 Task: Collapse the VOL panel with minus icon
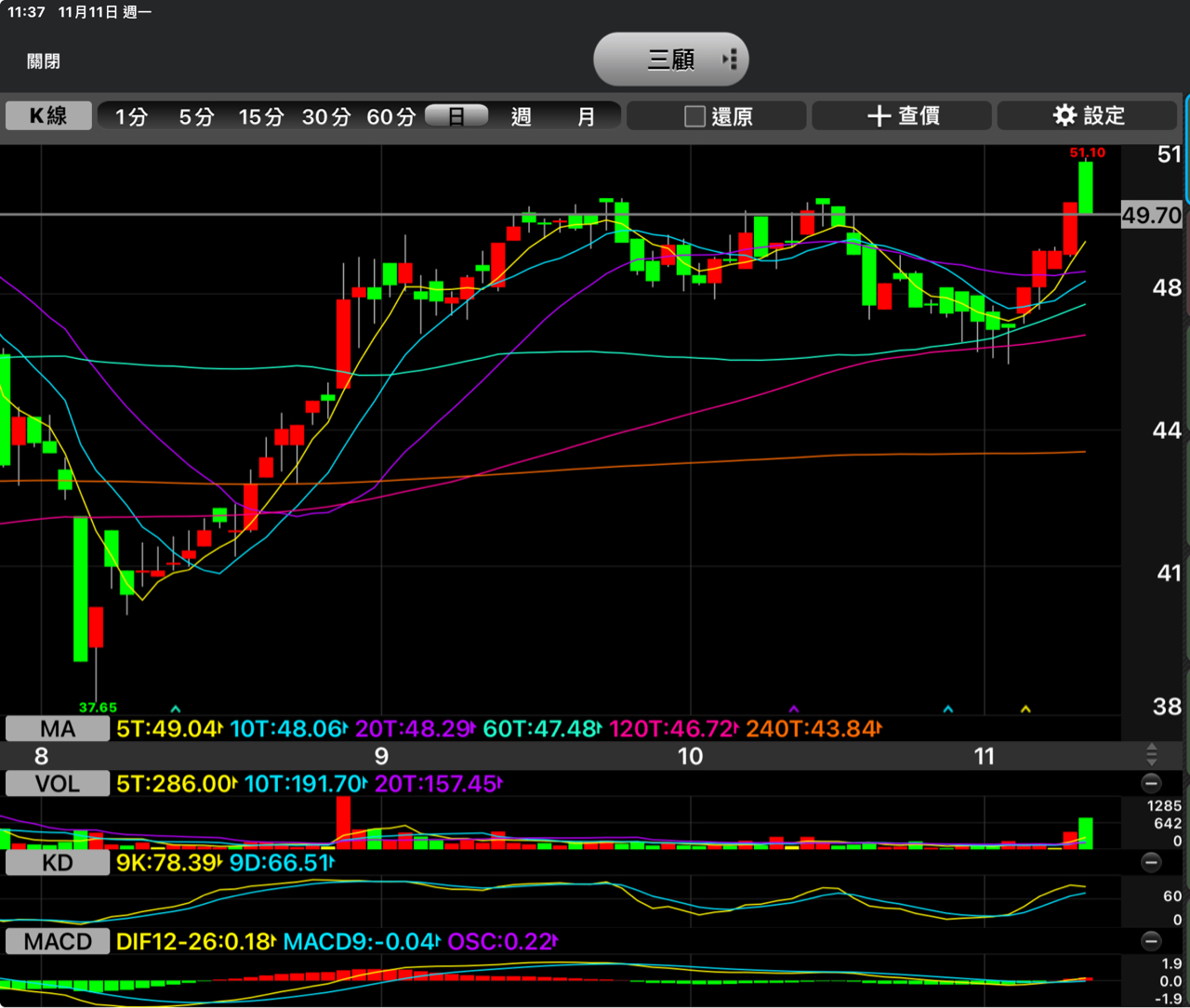pyautogui.click(x=1151, y=783)
